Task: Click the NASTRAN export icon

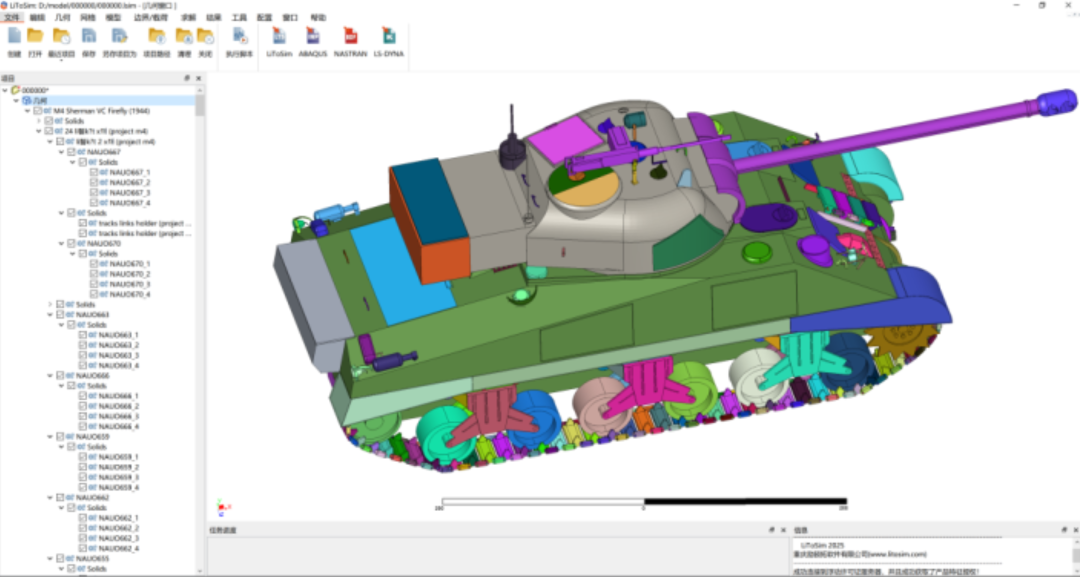Action: coord(351,36)
